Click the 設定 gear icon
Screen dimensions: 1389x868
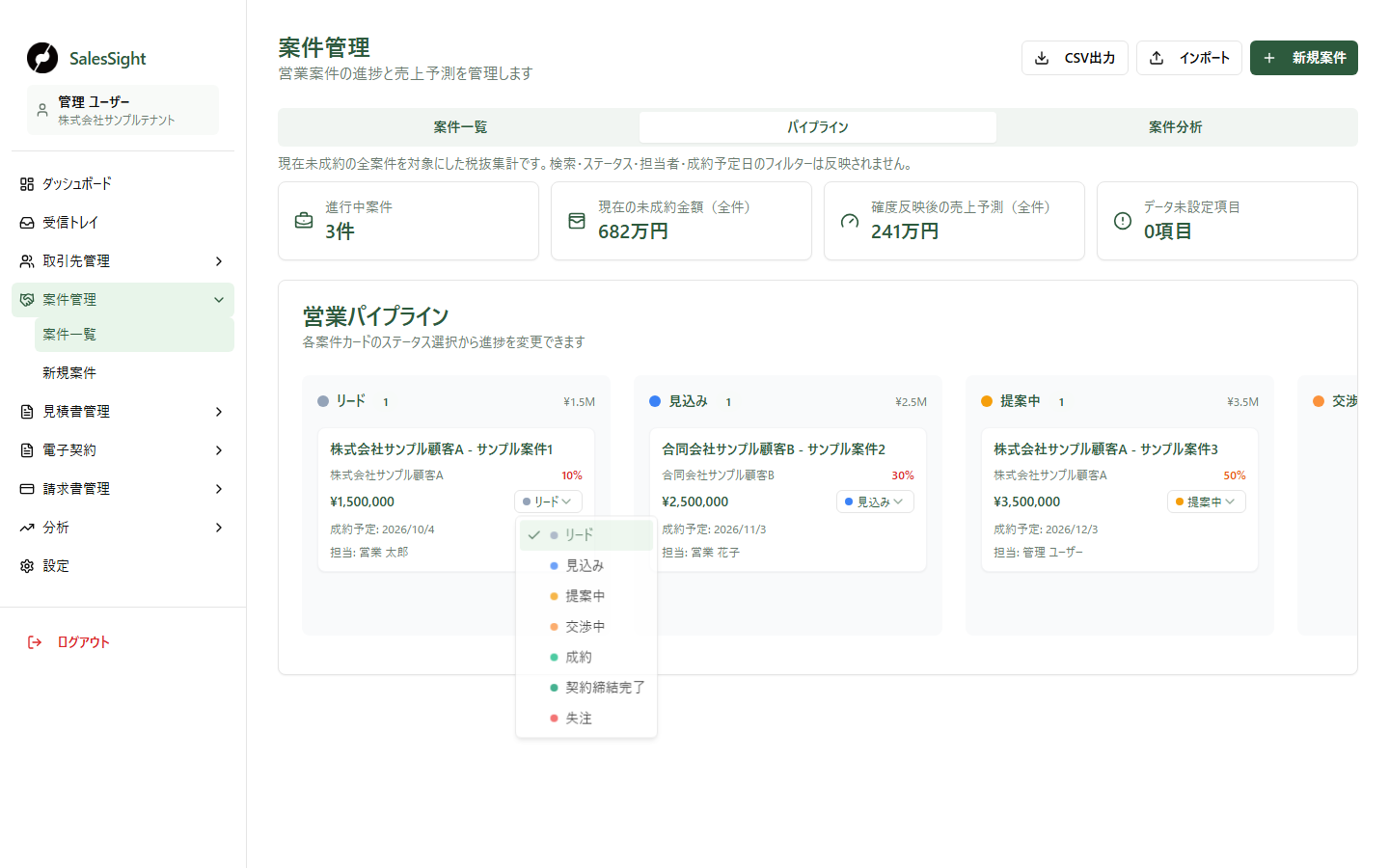click(27, 566)
